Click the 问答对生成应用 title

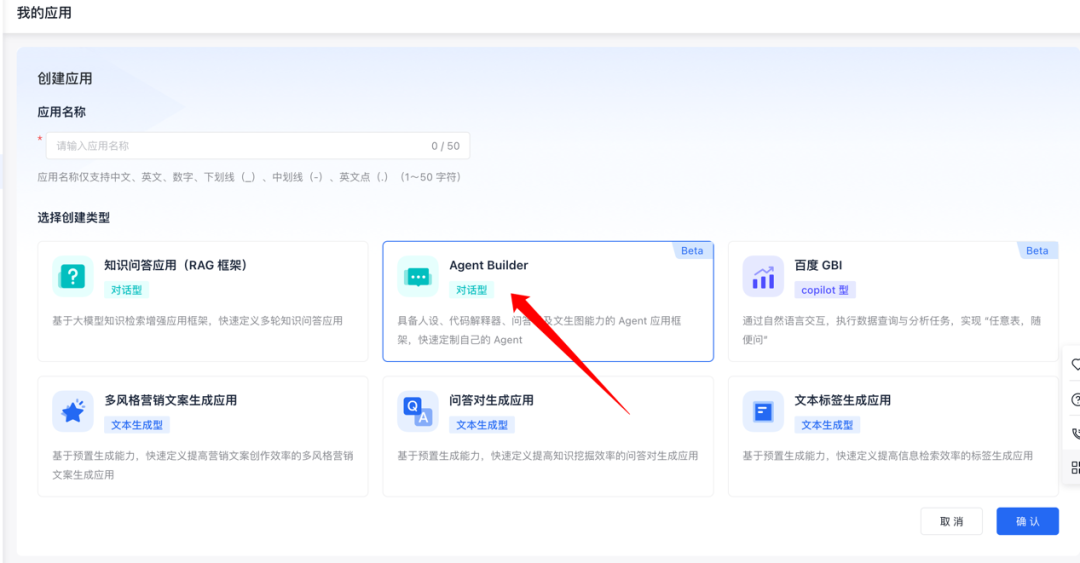click(491, 400)
